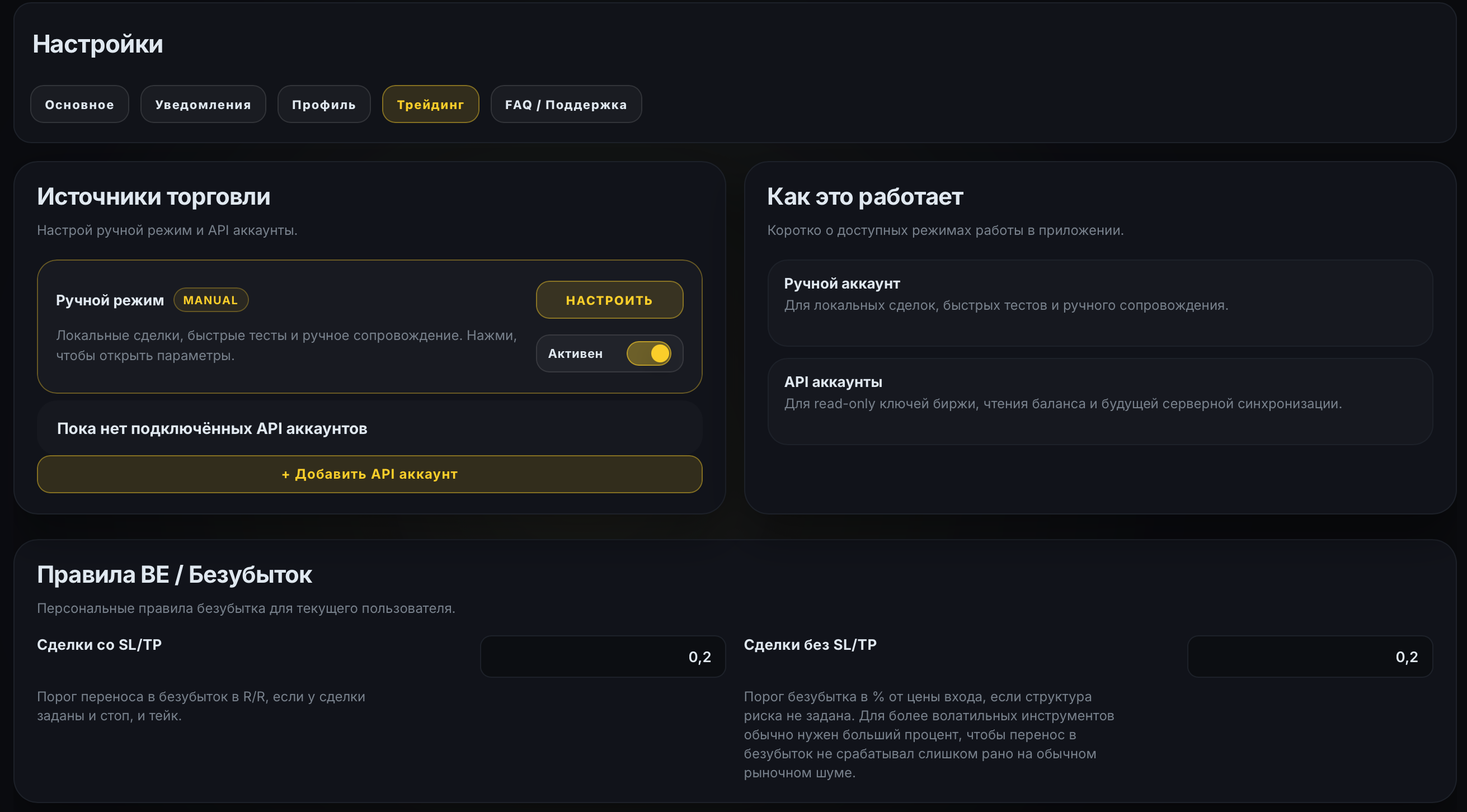1467x812 pixels.
Task: Switch to the Уведомления tab
Action: point(203,105)
